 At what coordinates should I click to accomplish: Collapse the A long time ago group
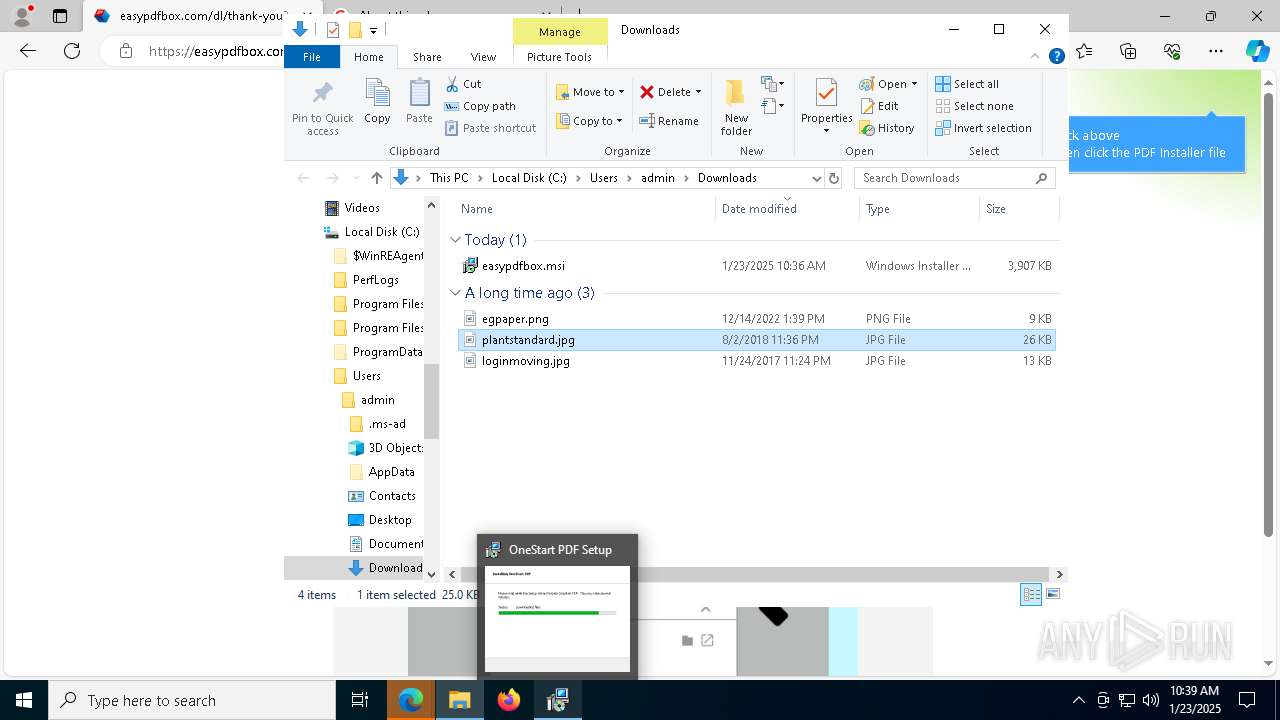[x=456, y=293]
